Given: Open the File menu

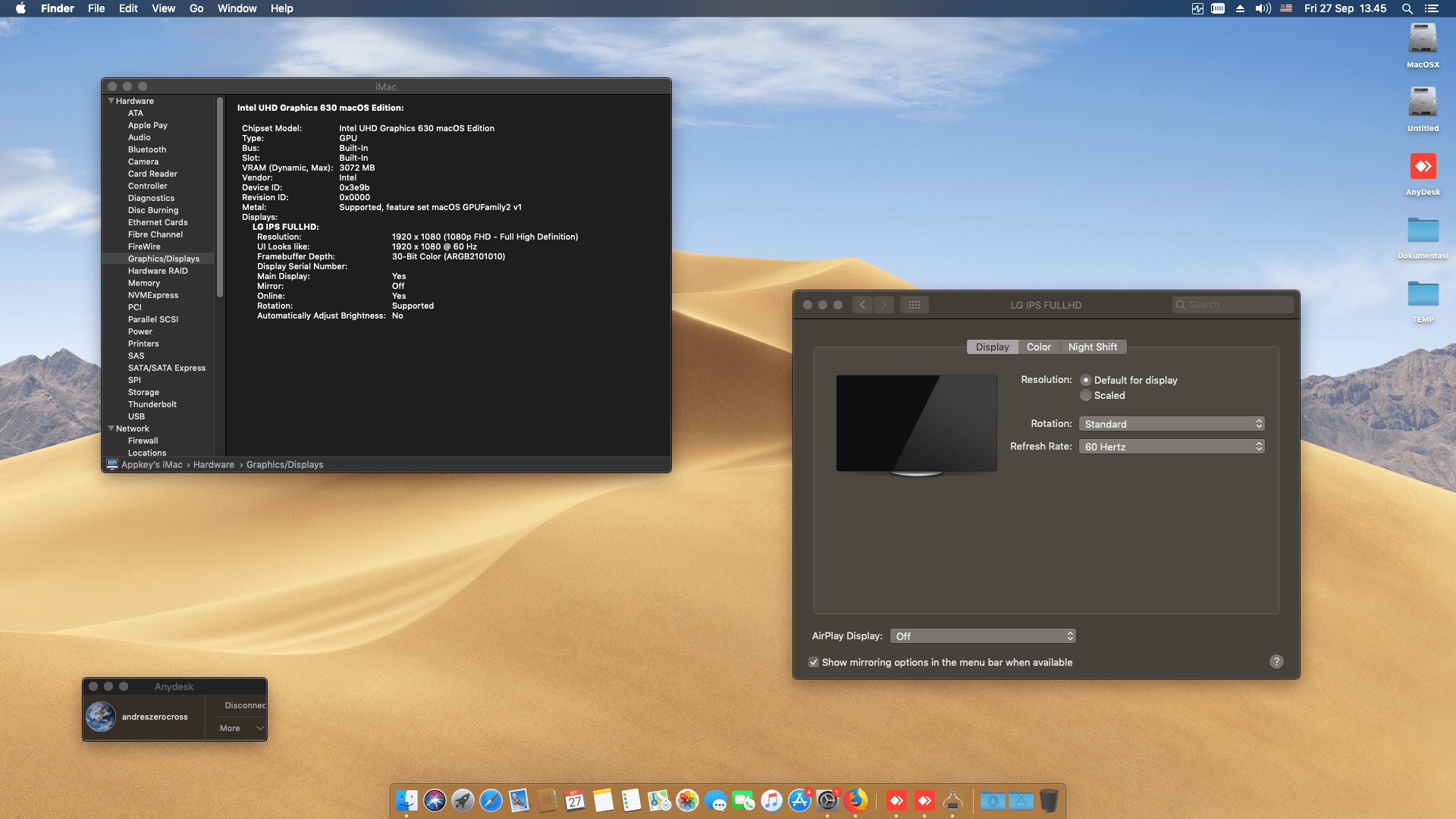Looking at the screenshot, I should pyautogui.click(x=96, y=8).
